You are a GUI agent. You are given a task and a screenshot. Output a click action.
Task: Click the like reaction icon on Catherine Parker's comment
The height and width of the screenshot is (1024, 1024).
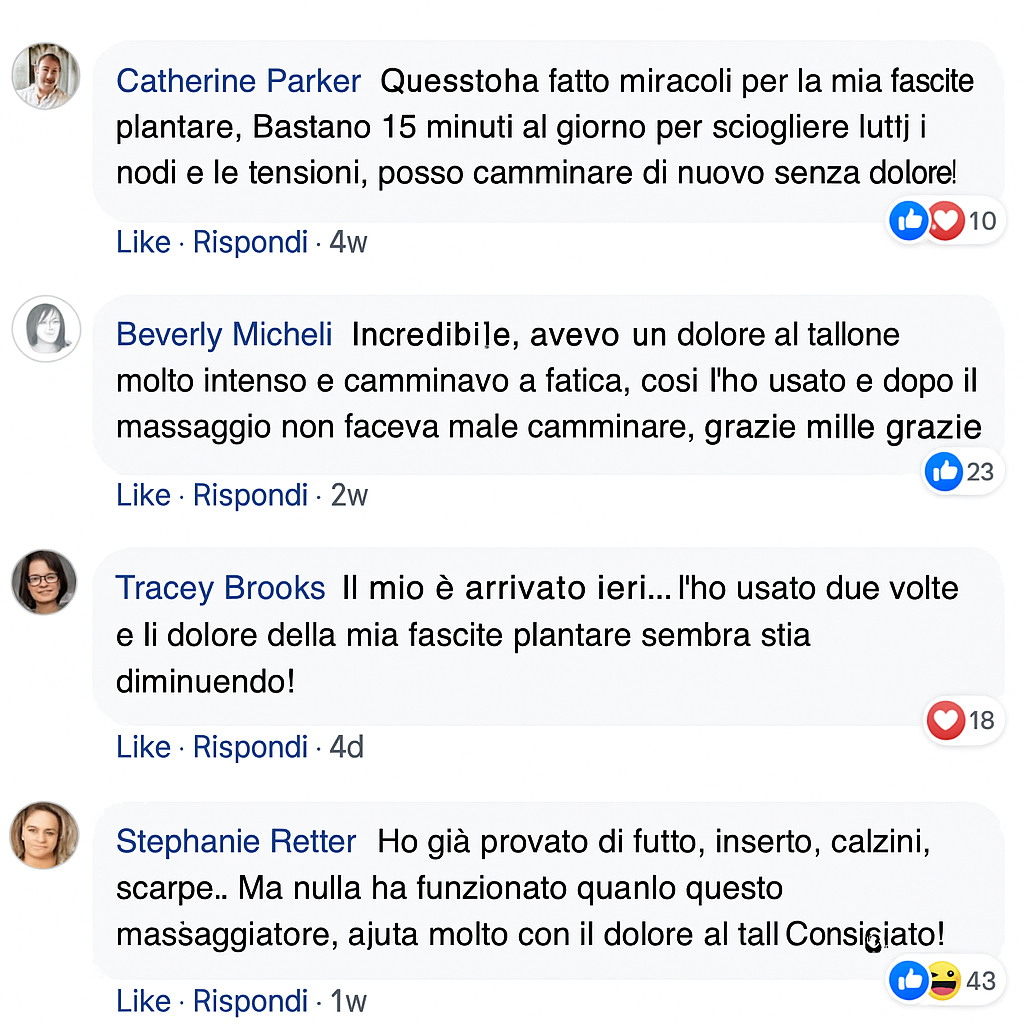[x=908, y=220]
